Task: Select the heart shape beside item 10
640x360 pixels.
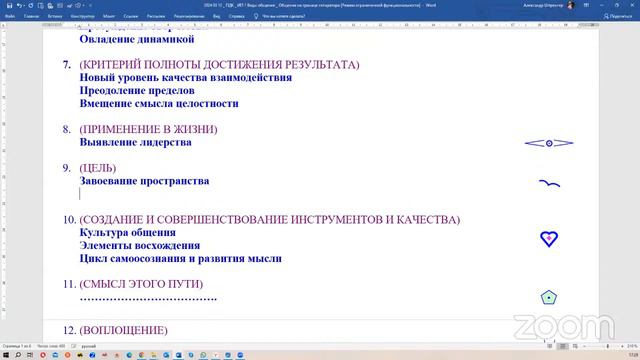Action: click(549, 239)
